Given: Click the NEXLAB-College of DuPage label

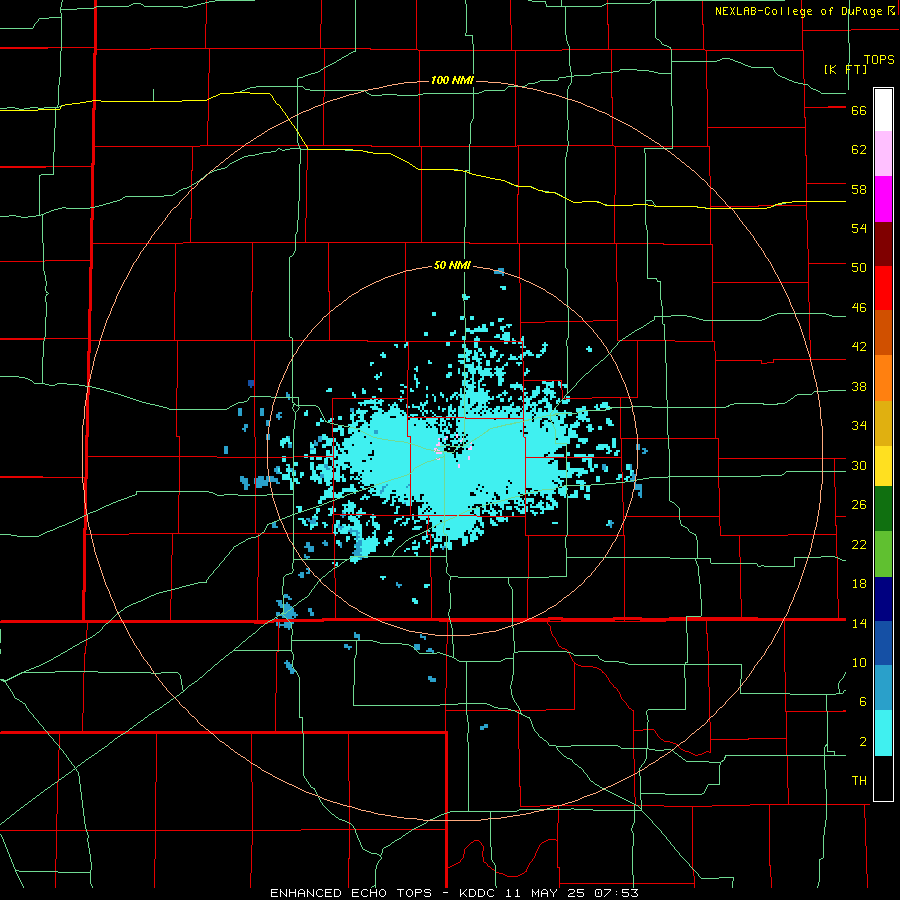Looking at the screenshot, I should pos(798,11).
